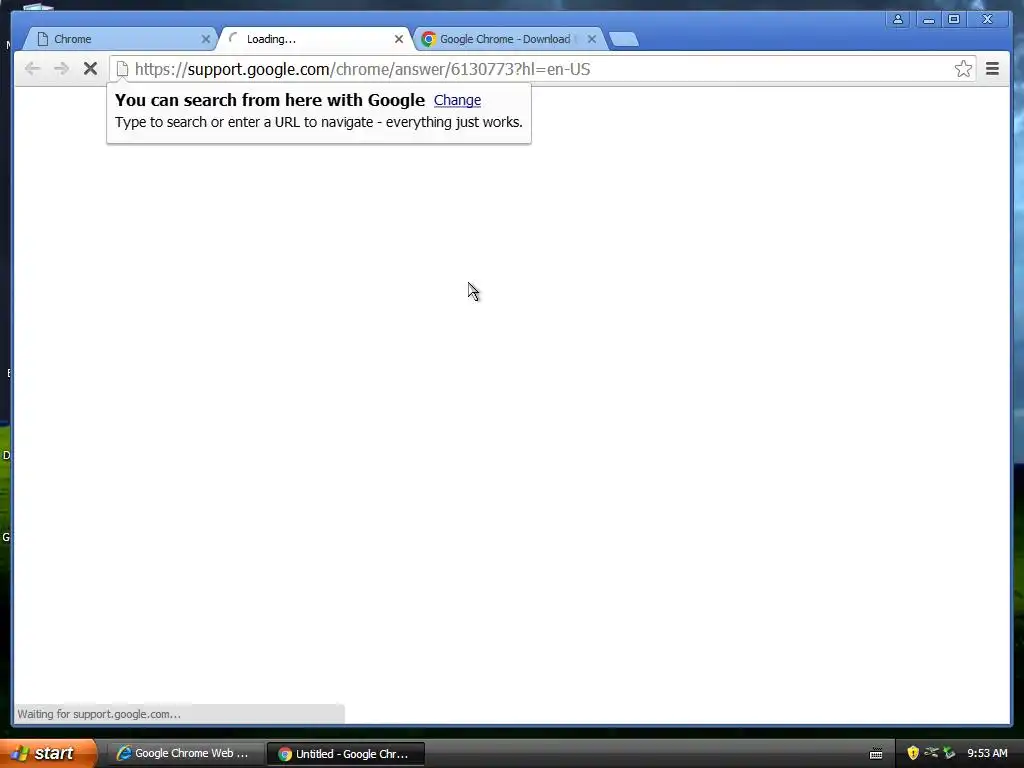Restore down the Chrome window

coord(954,20)
